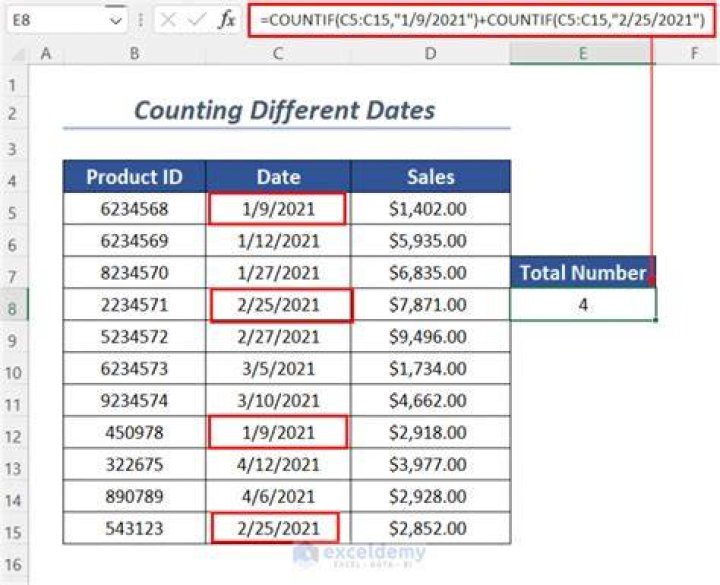Select row 2 header
This screenshot has height=585, width=720.
pyautogui.click(x=13, y=113)
